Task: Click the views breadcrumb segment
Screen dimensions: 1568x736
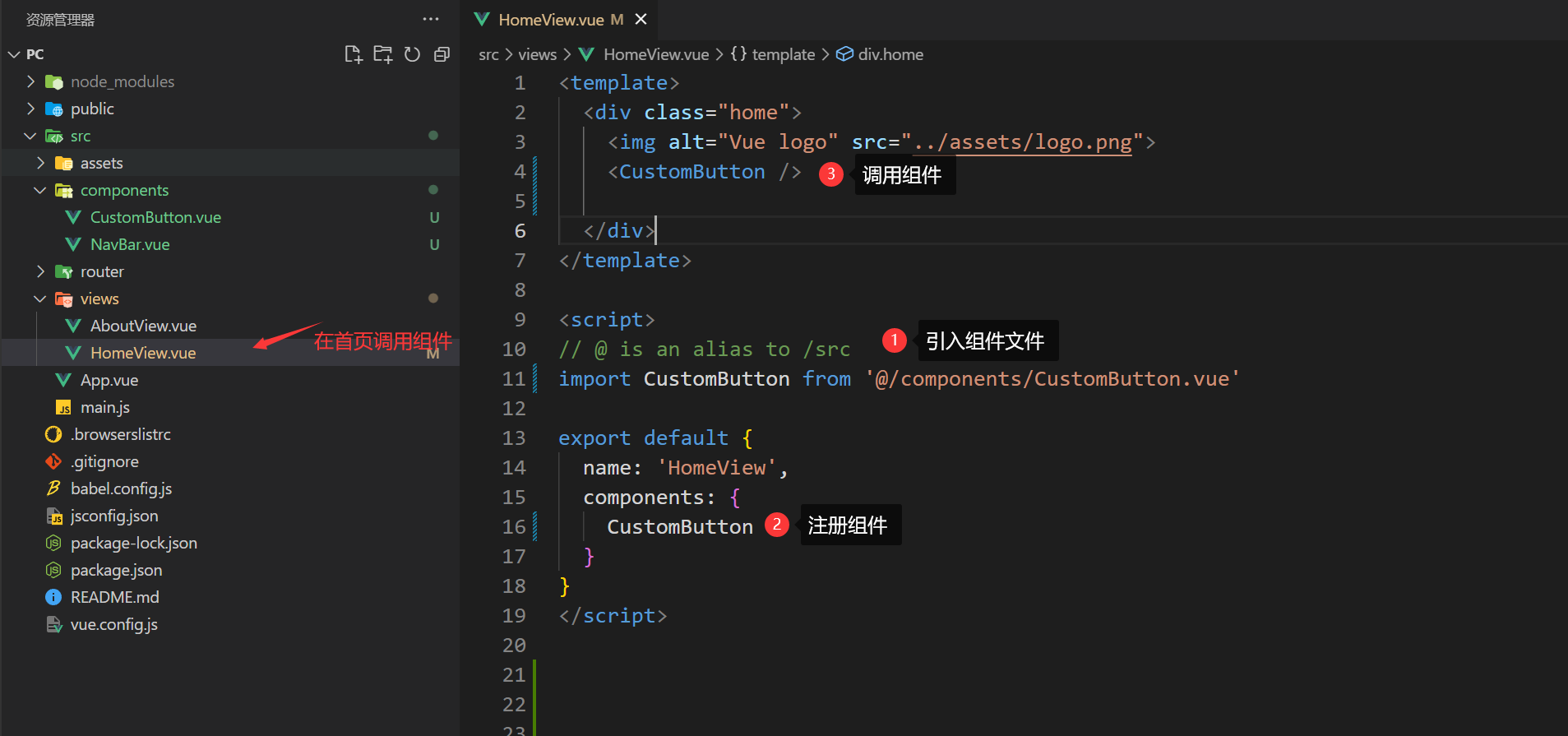Action: 537,54
